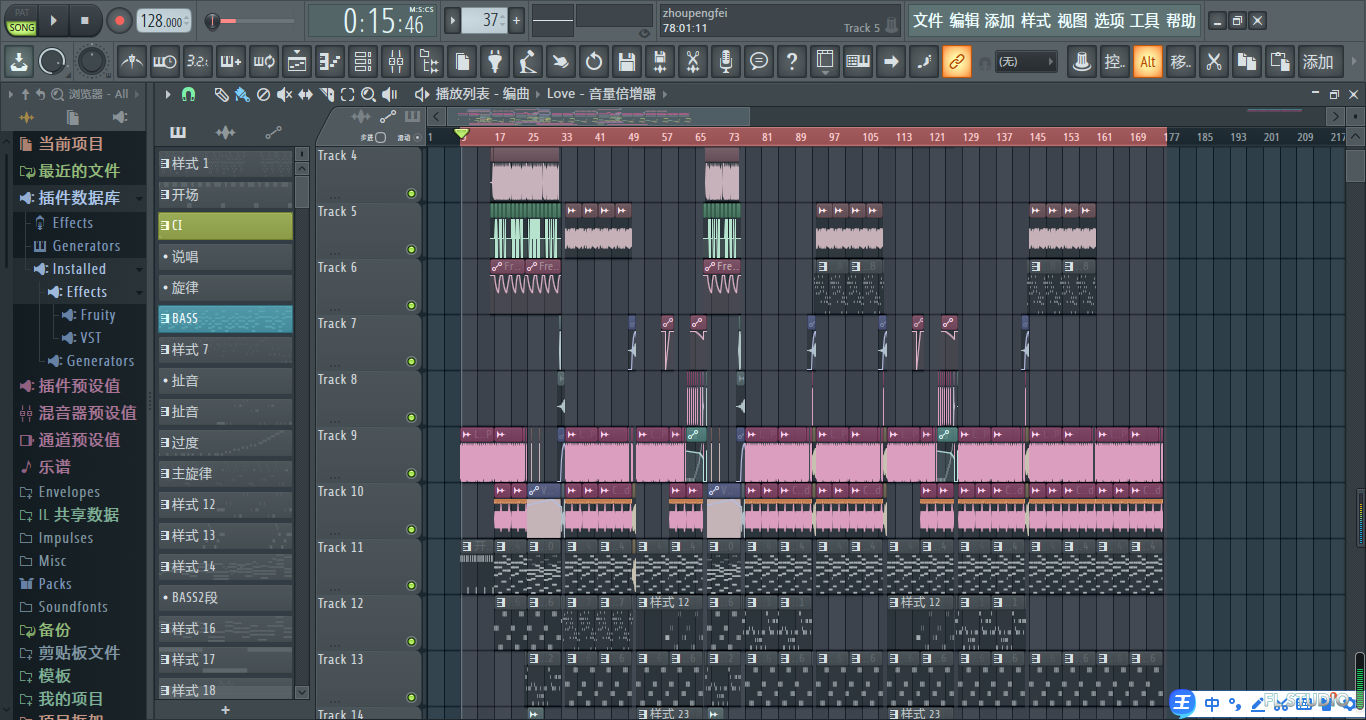Select the pencil draw tool in playlist

point(222,94)
